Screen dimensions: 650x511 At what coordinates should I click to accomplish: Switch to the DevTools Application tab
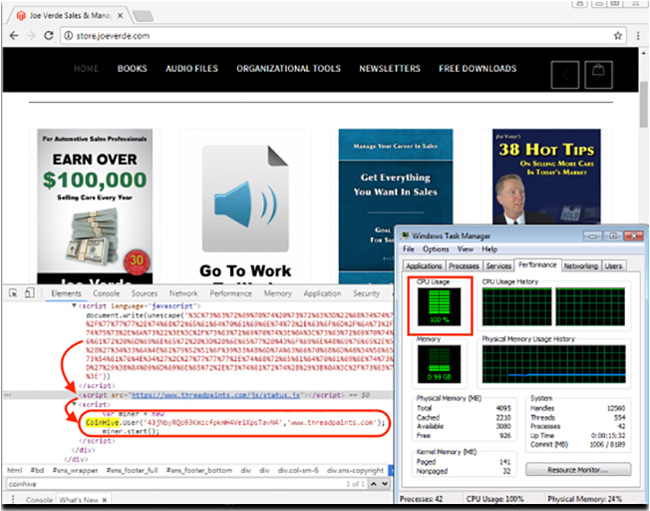(322, 293)
